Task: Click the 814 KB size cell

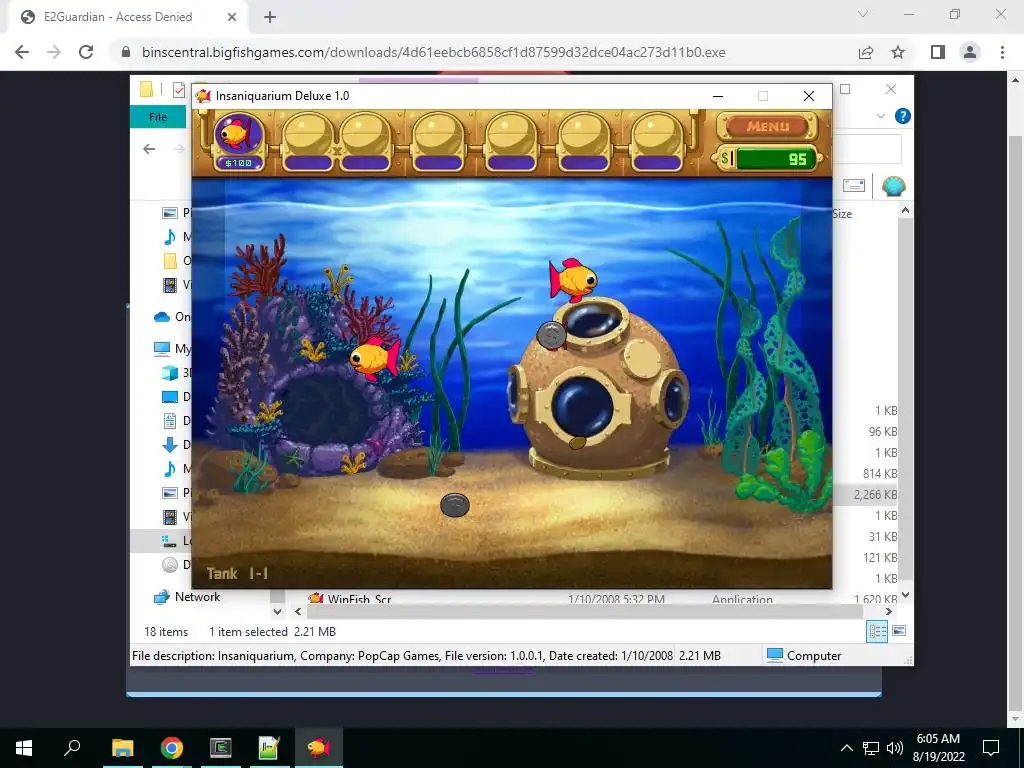Action: 880,473
